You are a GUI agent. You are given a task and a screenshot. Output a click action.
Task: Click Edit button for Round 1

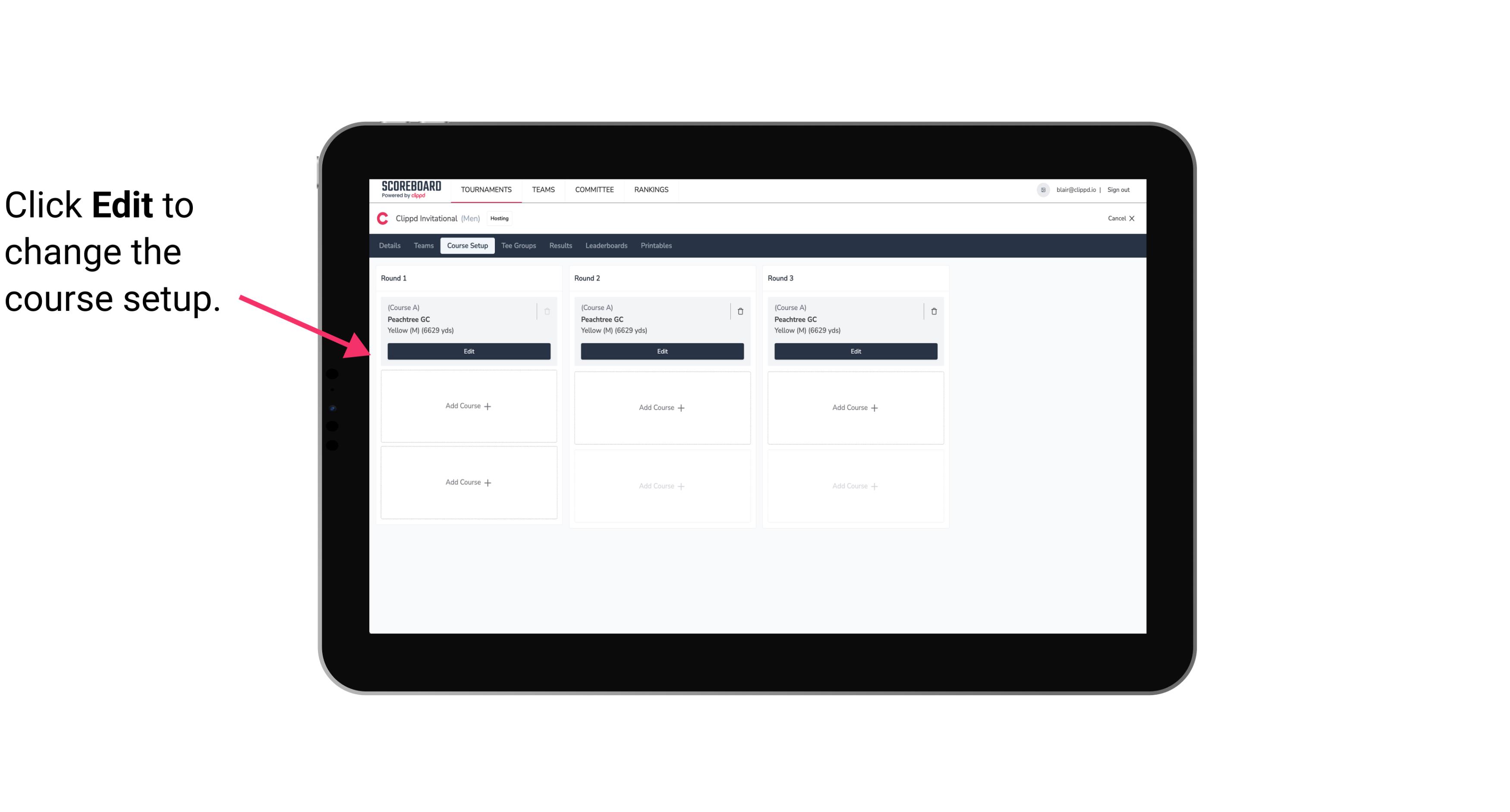pos(469,350)
